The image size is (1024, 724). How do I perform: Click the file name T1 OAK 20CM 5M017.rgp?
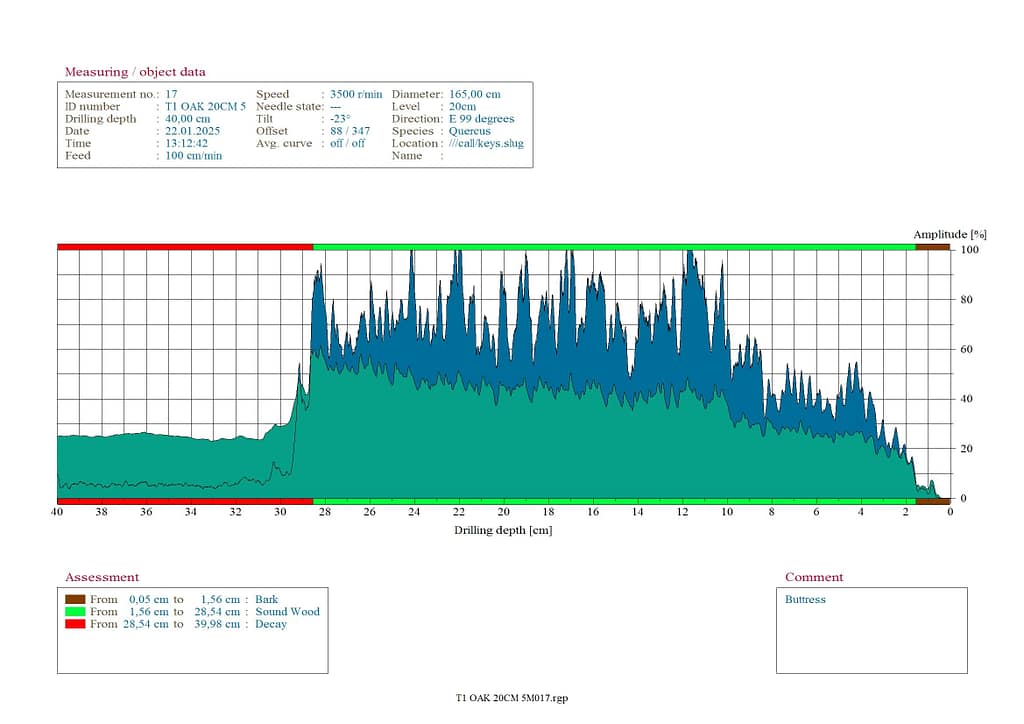[x=511, y=699]
